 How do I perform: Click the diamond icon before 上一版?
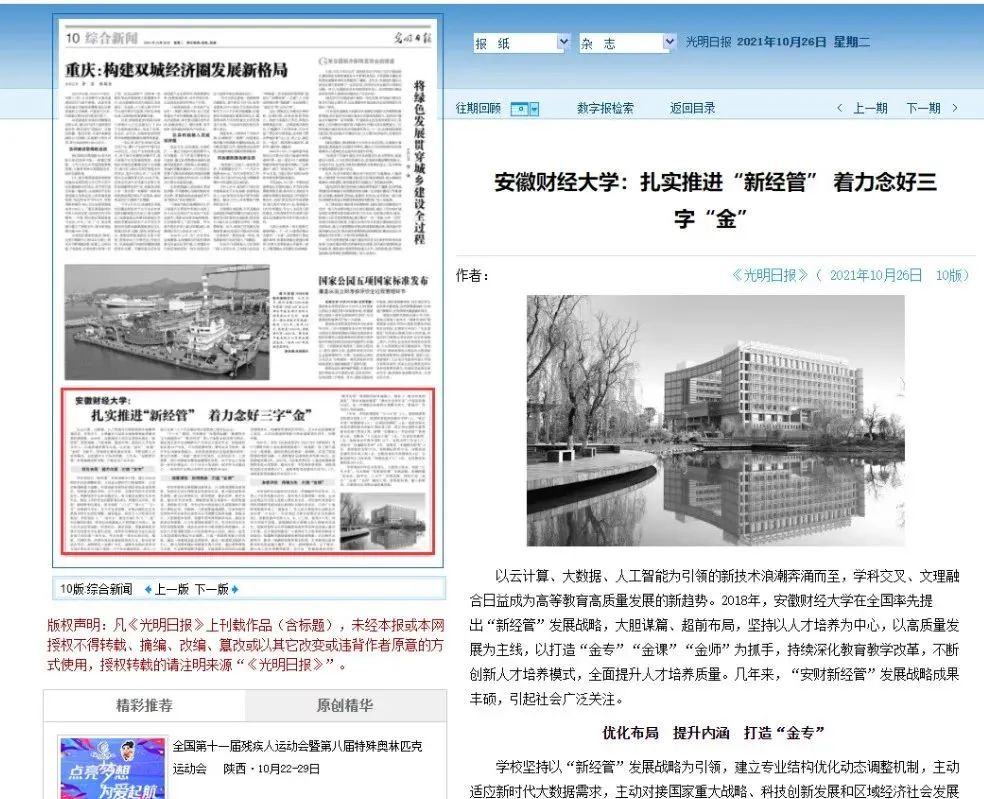148,588
